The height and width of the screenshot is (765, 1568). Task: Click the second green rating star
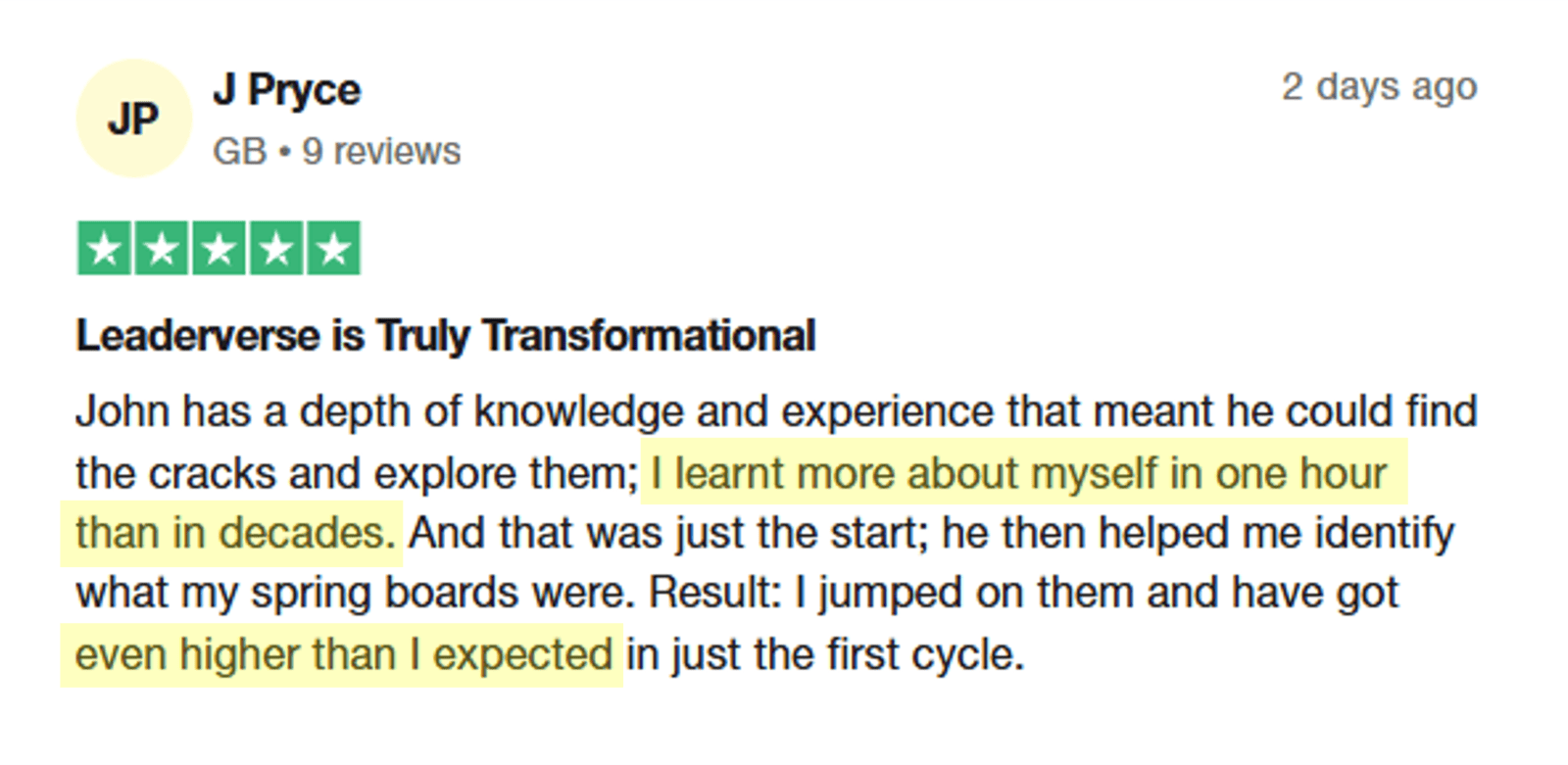click(161, 249)
